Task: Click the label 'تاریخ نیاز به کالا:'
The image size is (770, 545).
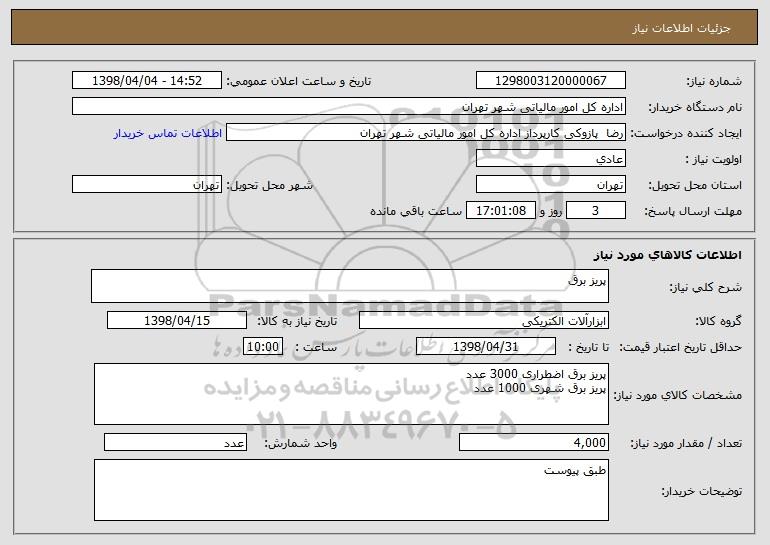Action: point(297,321)
